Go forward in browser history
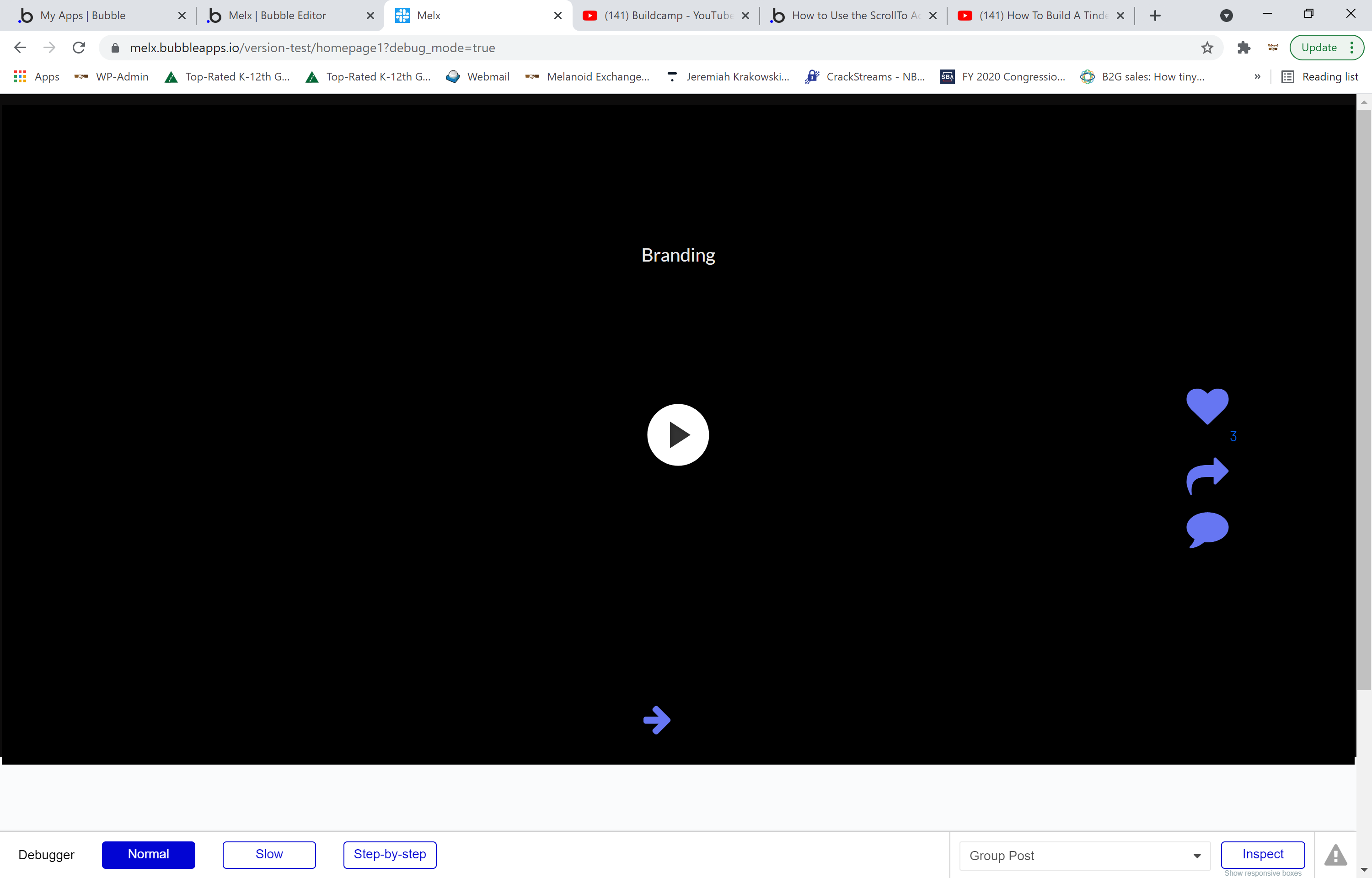This screenshot has width=1372, height=878. [x=49, y=48]
